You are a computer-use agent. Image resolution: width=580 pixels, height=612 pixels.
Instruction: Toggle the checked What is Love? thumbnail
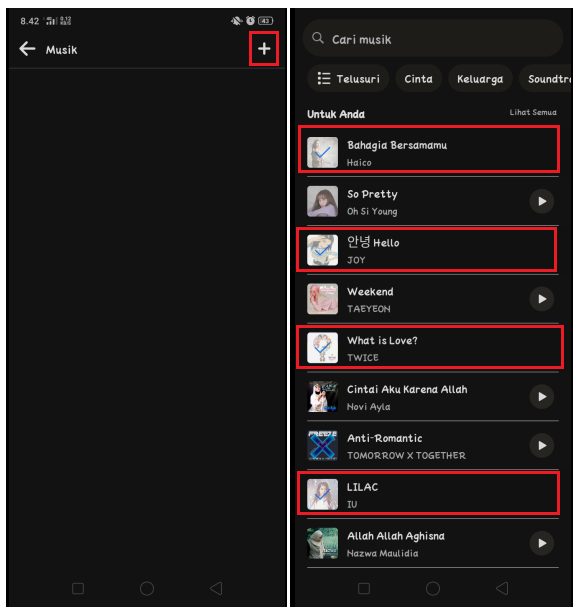tap(322, 347)
